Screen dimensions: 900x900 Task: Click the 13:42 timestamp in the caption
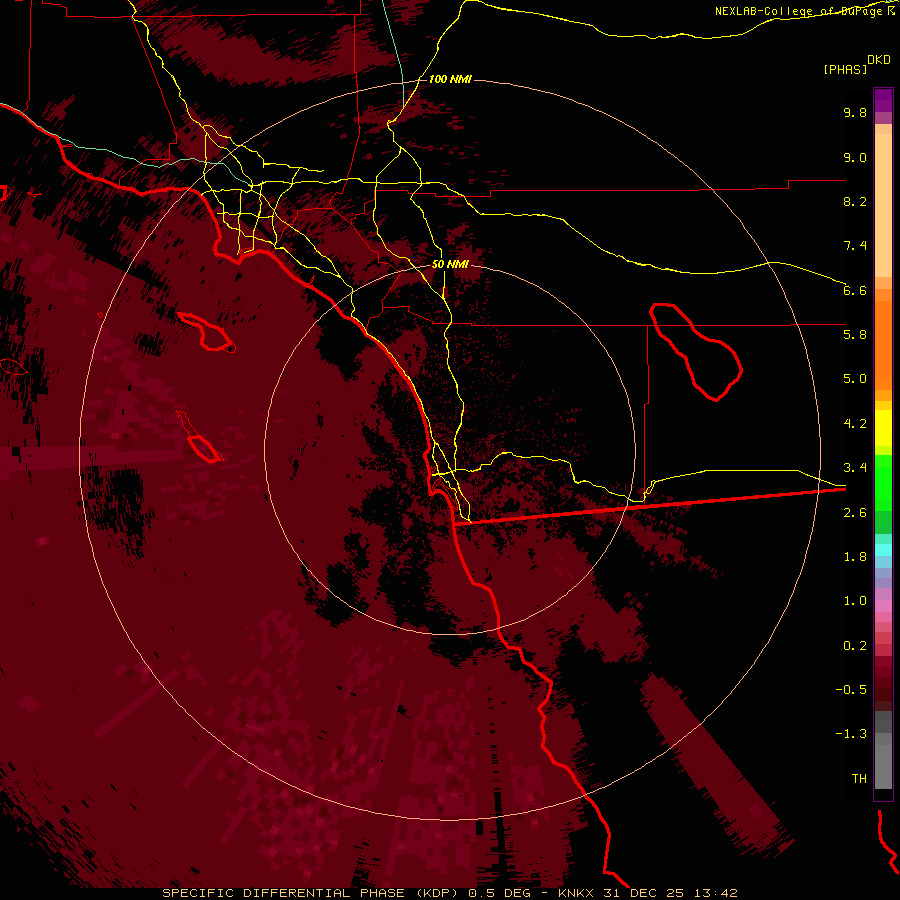715,893
